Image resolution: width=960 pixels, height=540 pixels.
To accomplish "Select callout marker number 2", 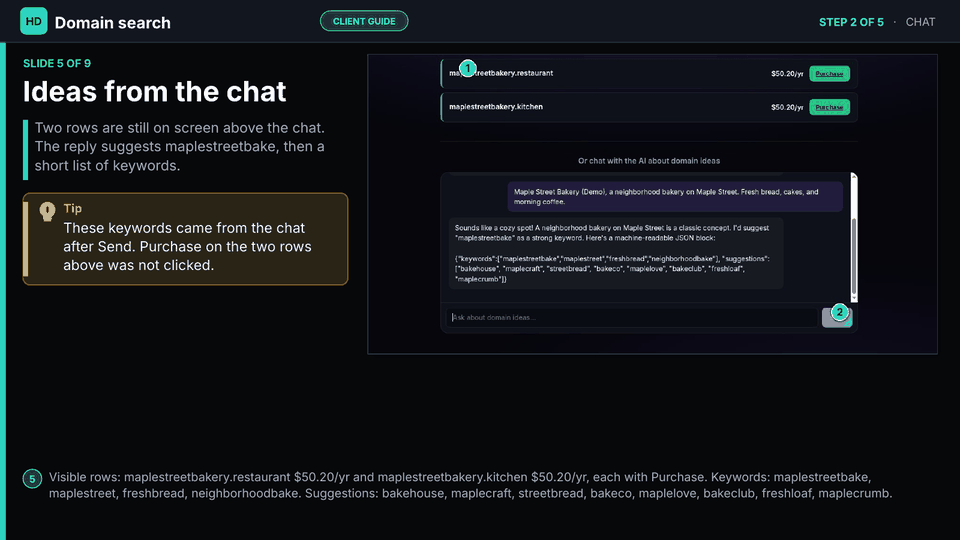I will 839,312.
